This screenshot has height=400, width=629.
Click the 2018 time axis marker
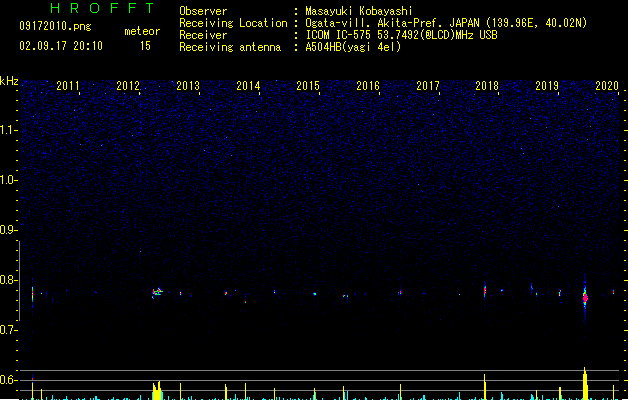(487, 86)
